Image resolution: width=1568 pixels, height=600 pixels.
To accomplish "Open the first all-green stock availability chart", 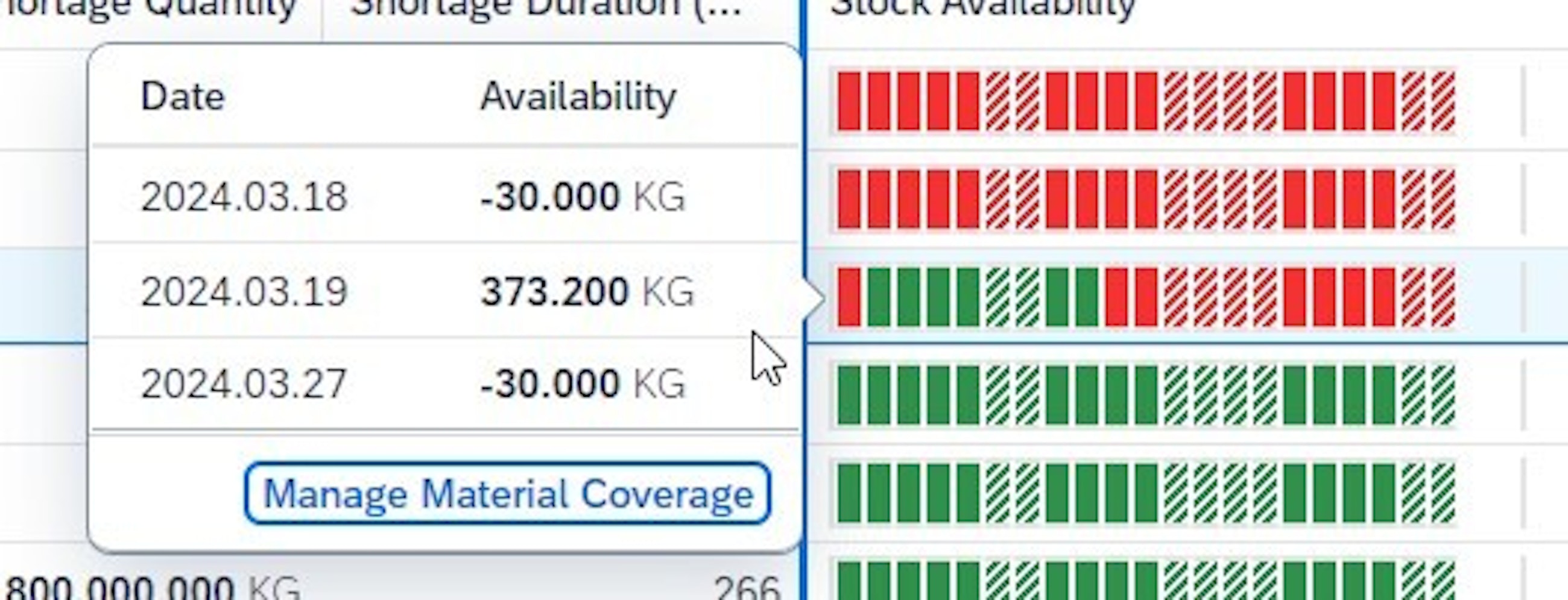I will pos(1146,395).
